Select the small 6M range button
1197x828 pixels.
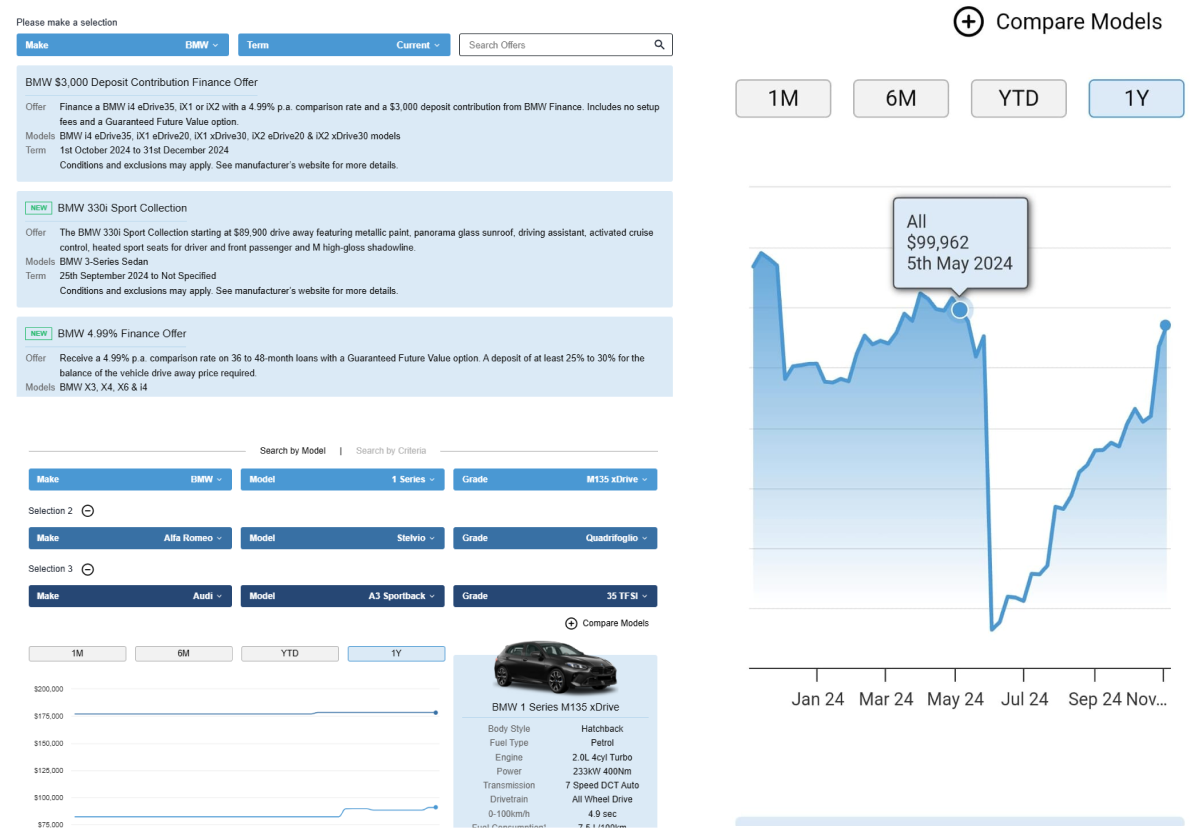click(183, 654)
